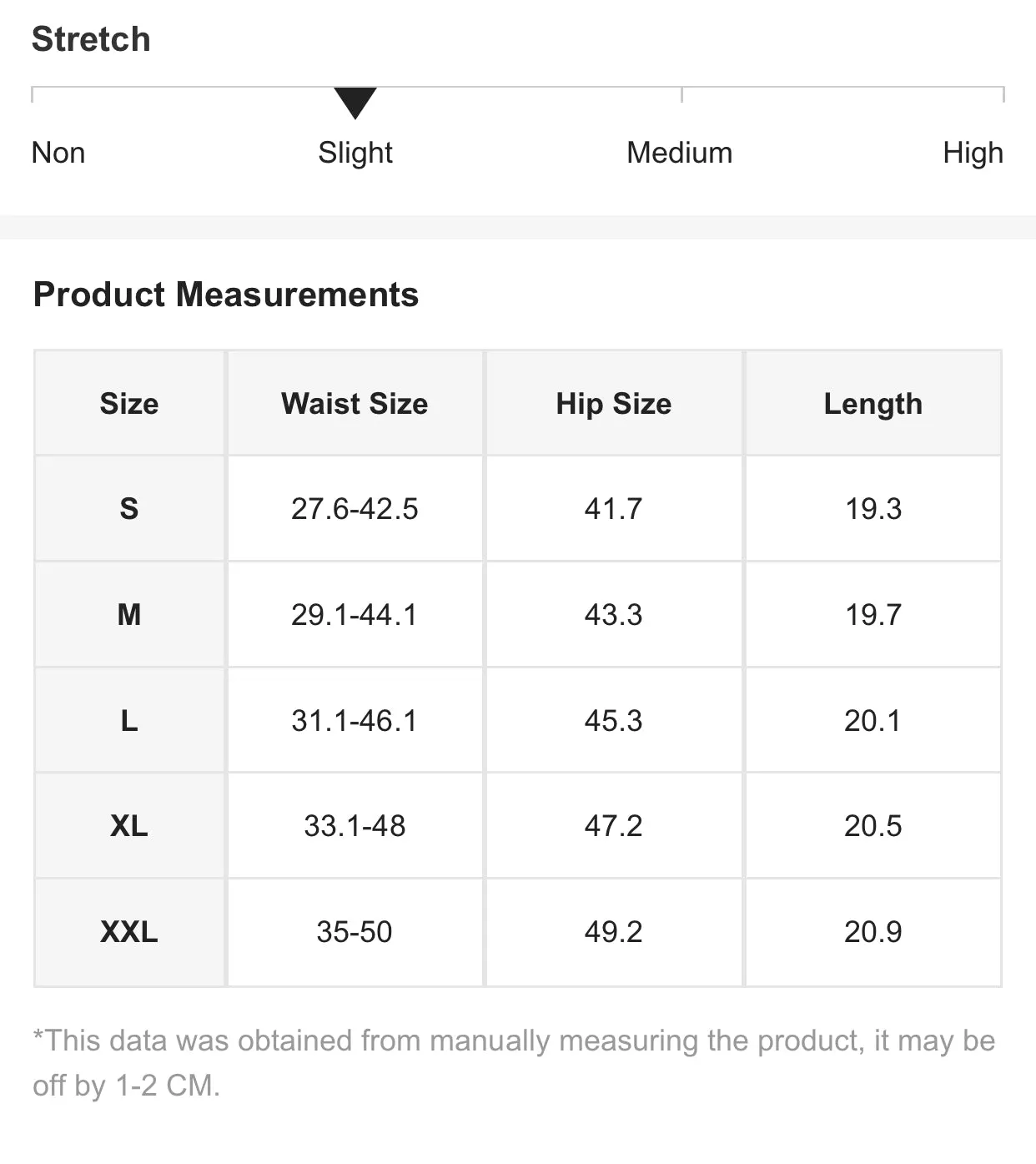Click the Waist Size column header
1036x1164 pixels.
[355, 404]
